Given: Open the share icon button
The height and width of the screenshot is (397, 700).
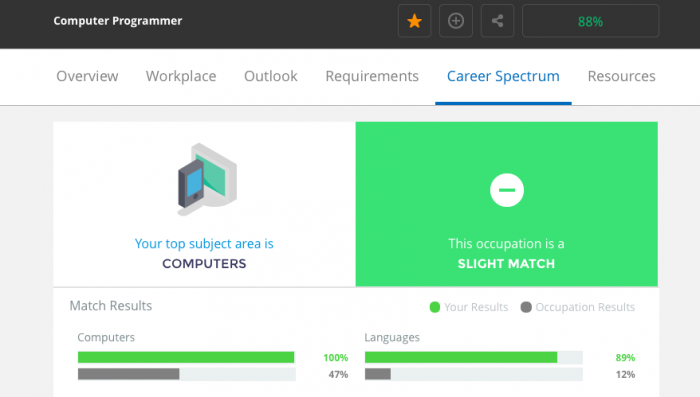Looking at the screenshot, I should pyautogui.click(x=497, y=21).
